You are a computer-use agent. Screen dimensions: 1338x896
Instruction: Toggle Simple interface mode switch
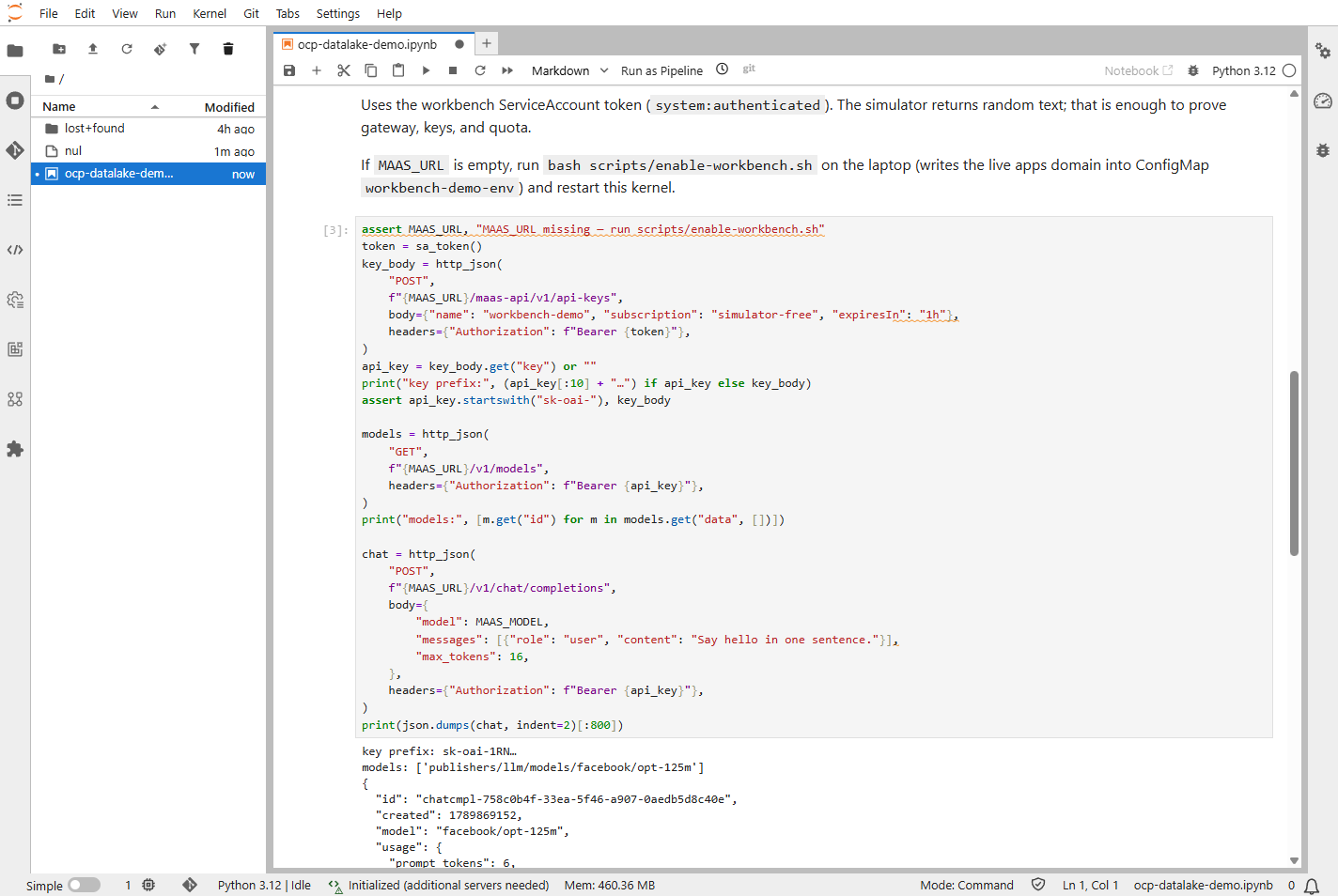coord(84,885)
